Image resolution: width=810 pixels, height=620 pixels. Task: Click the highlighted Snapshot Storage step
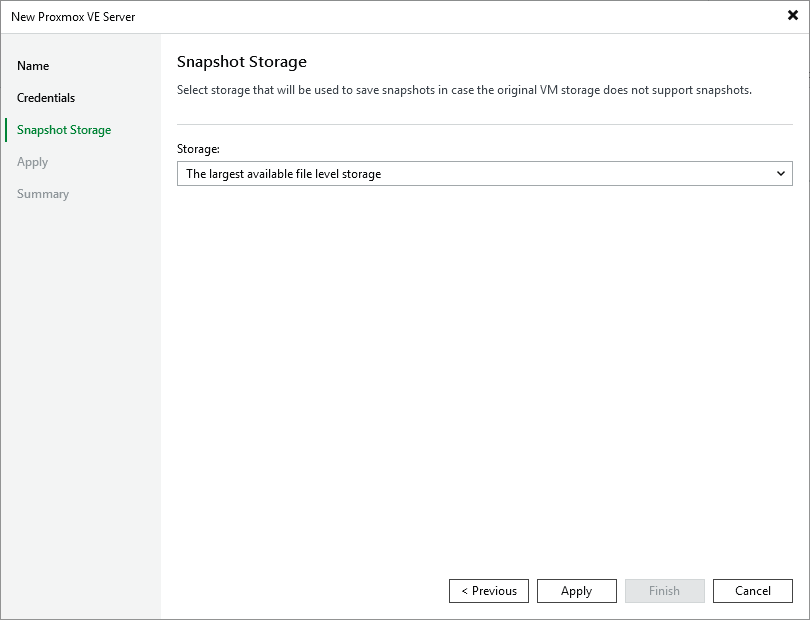[x=65, y=129]
